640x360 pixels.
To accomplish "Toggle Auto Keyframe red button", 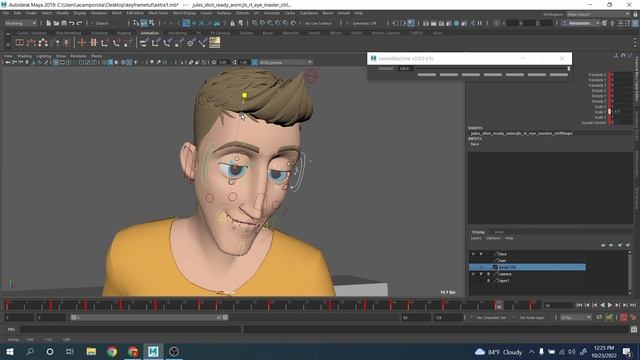I will pyautogui.click(x=624, y=318).
